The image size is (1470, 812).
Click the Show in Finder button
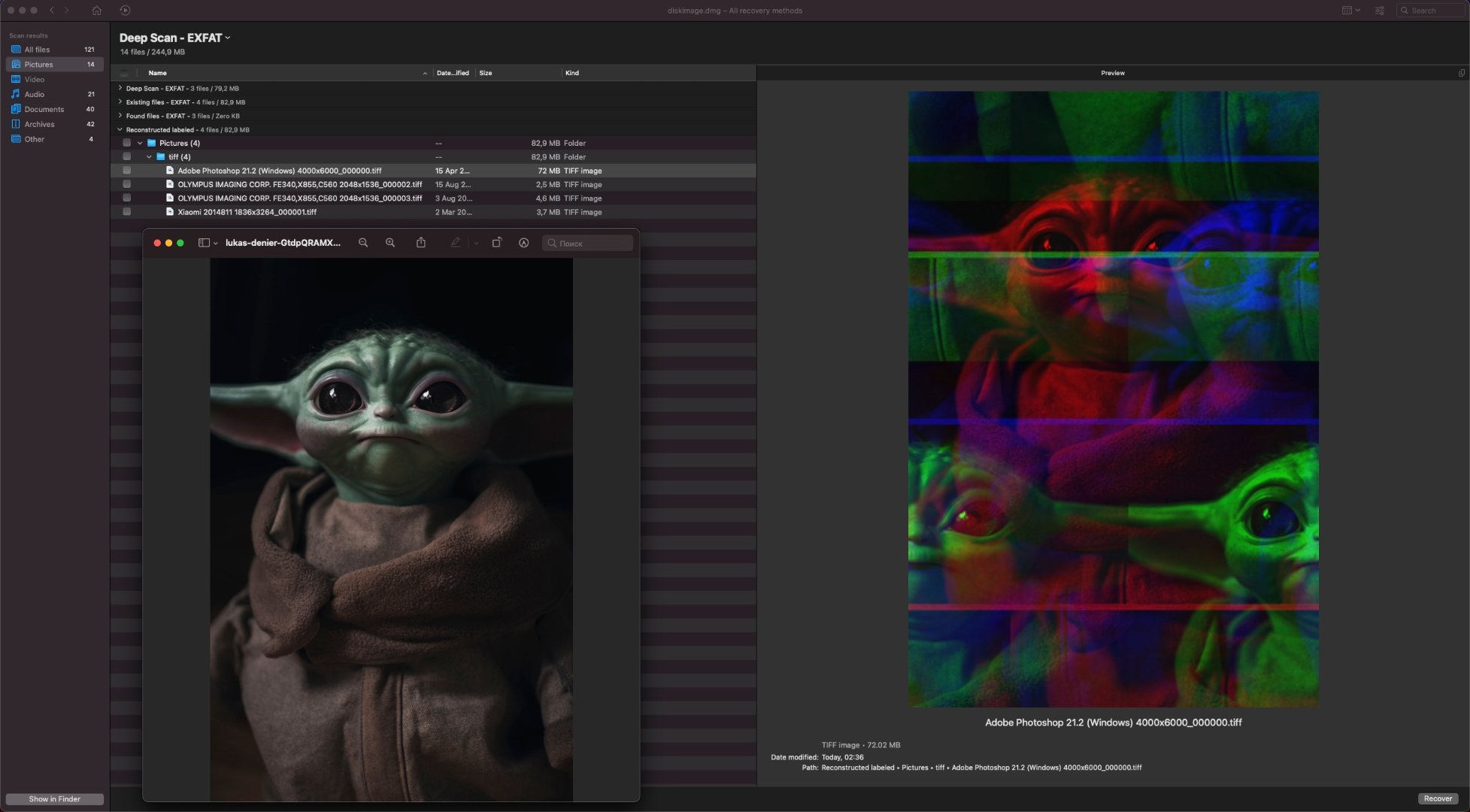click(x=54, y=798)
